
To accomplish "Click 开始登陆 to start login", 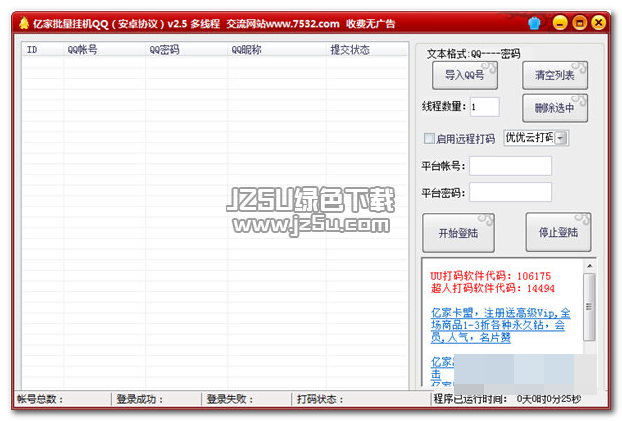I will (x=458, y=233).
